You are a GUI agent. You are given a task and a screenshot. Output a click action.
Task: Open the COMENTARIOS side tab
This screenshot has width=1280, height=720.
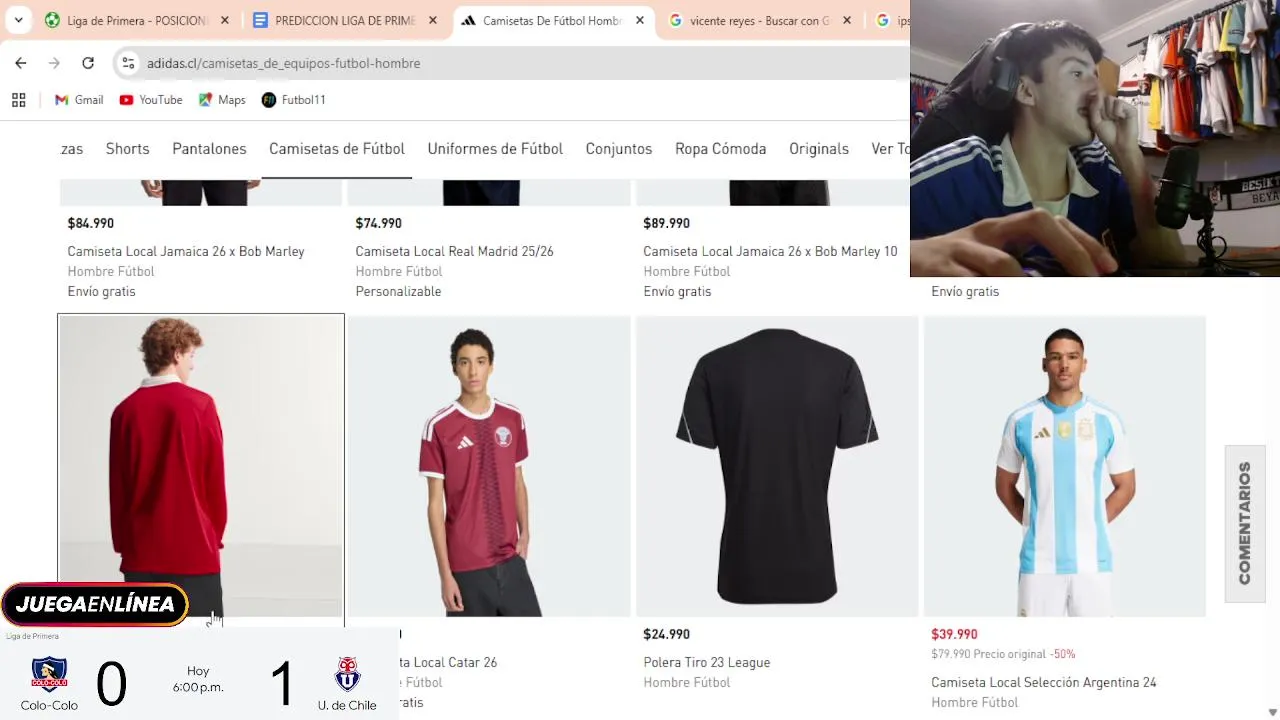1245,523
